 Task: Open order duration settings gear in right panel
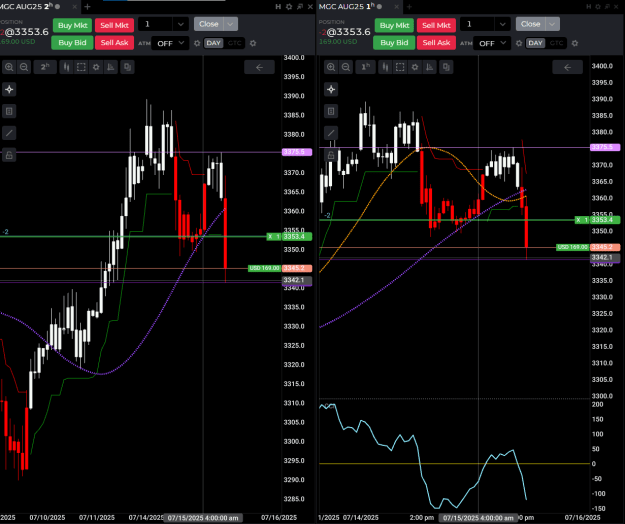click(x=574, y=43)
